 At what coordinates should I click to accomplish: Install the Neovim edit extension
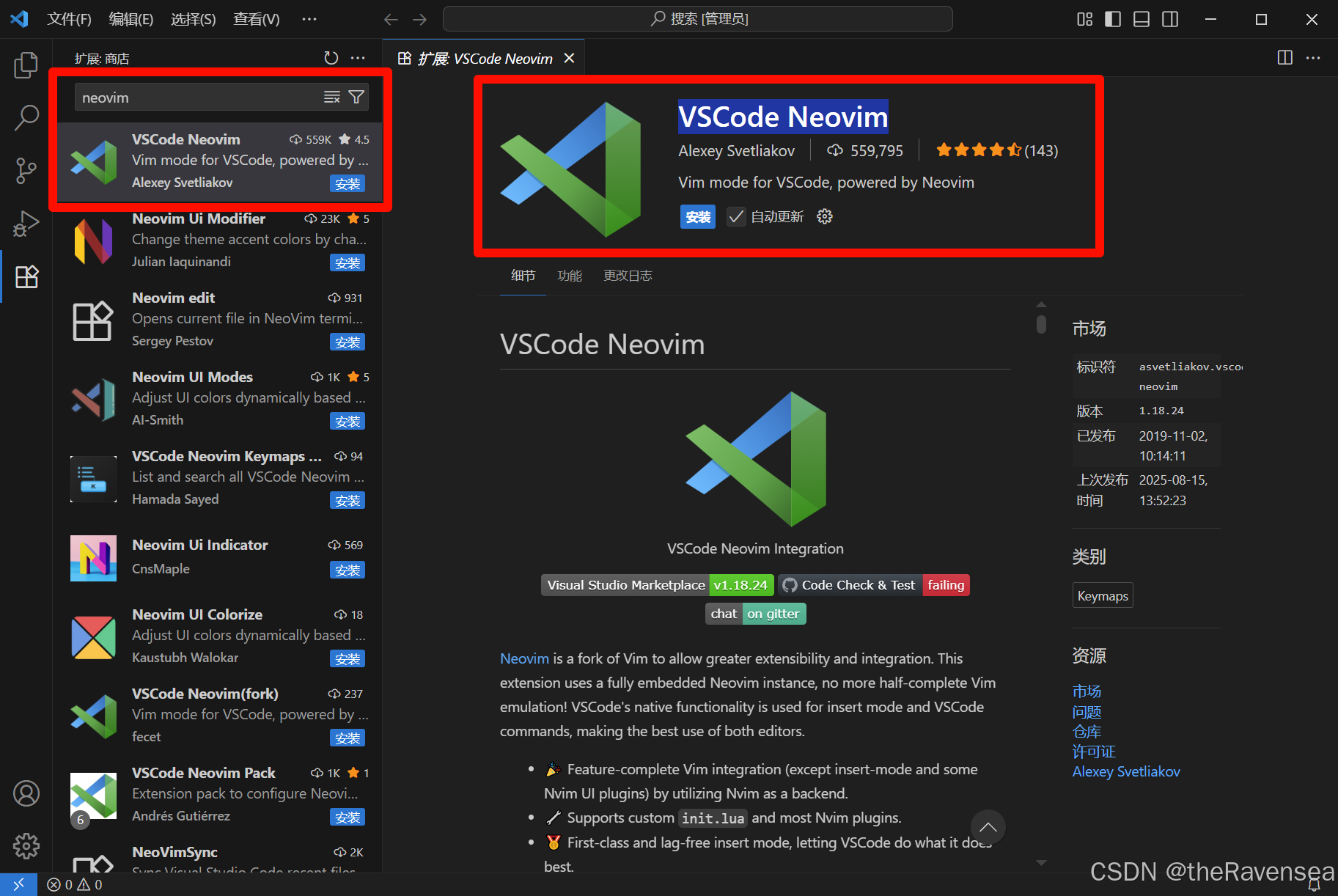[x=348, y=342]
